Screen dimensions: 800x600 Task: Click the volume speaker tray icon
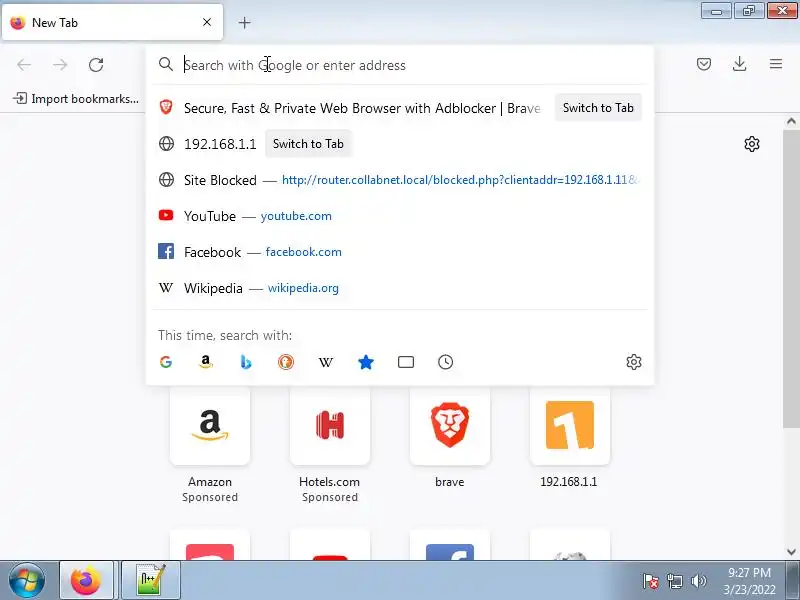pos(698,581)
